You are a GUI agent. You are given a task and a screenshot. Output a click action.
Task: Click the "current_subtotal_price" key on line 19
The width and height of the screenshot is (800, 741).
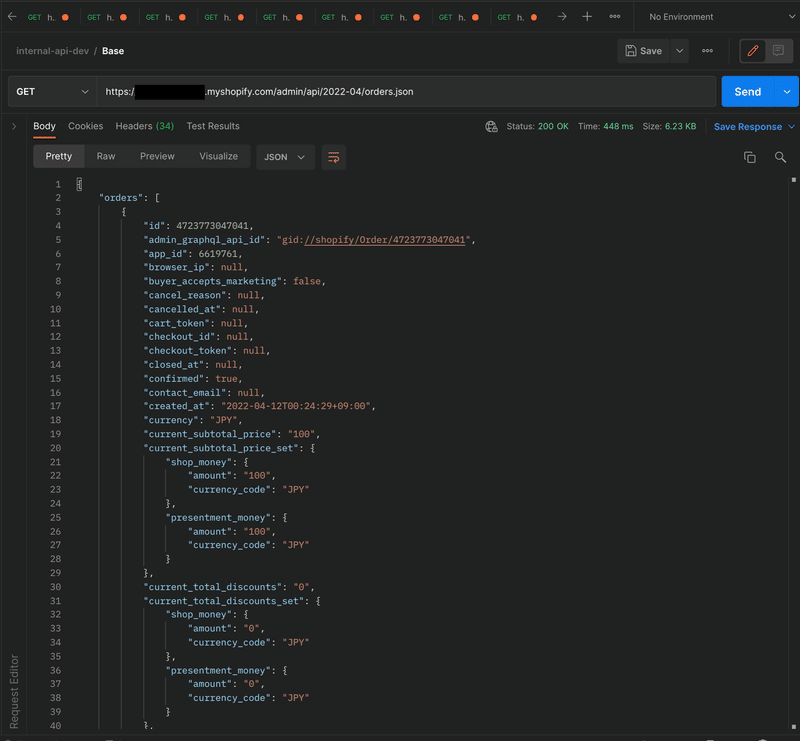(x=210, y=434)
